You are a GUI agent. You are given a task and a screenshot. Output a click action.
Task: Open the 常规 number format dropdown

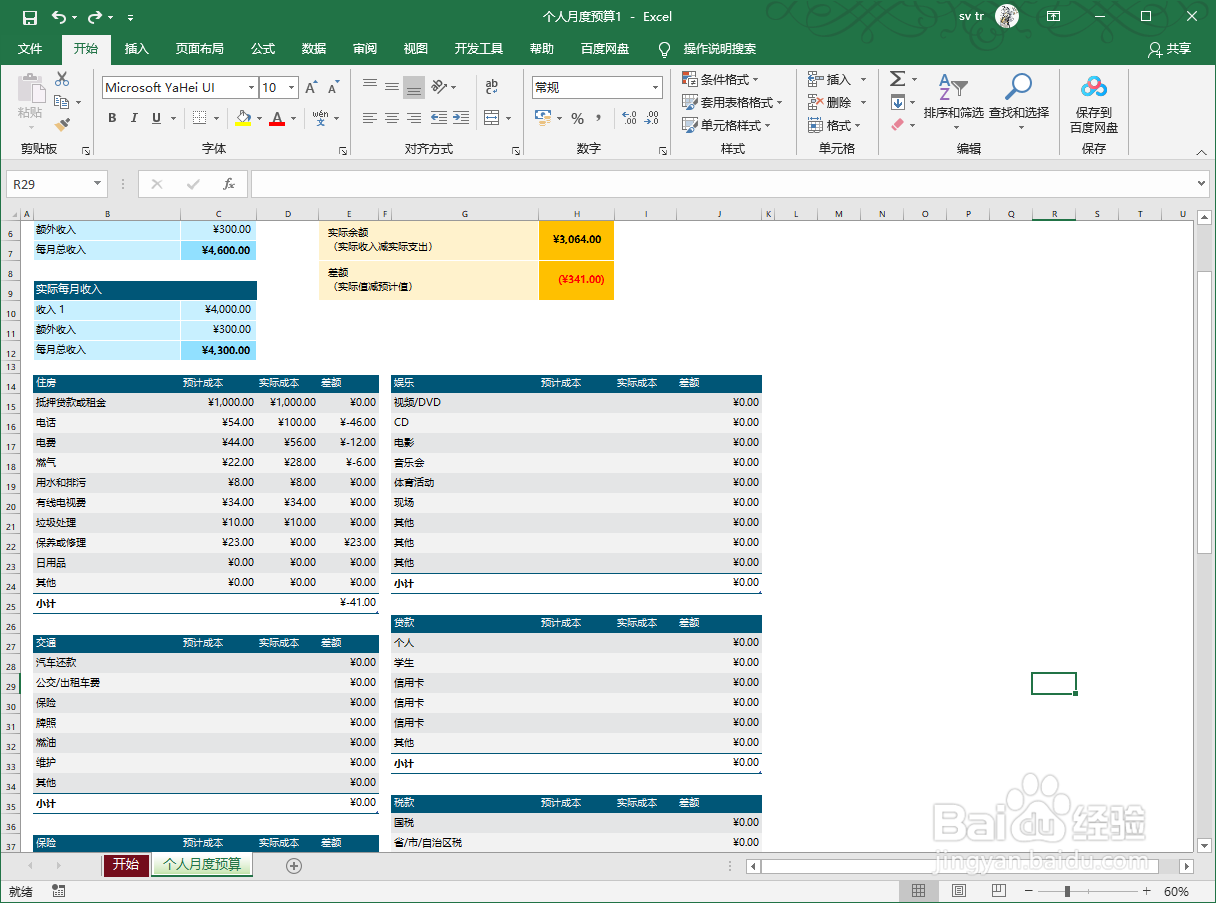point(657,87)
